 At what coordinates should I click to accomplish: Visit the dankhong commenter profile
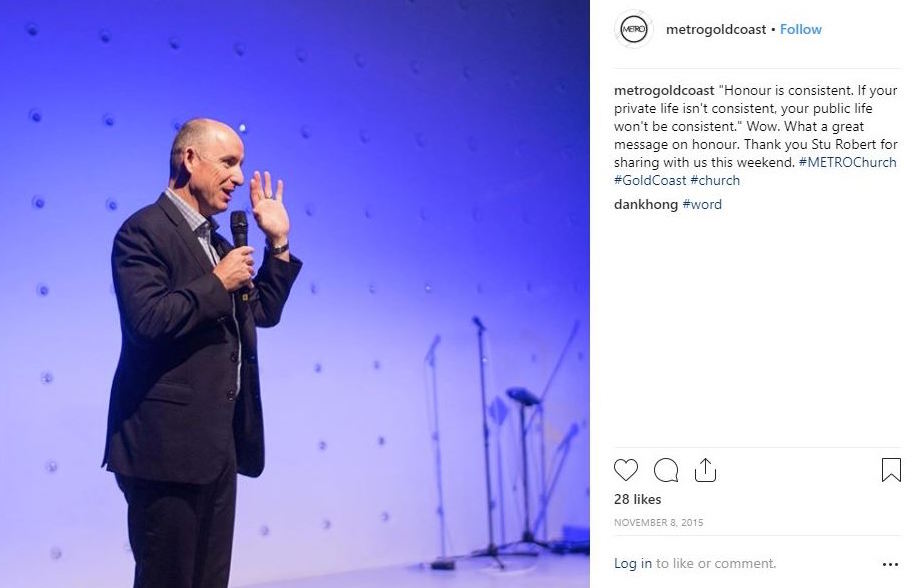pyautogui.click(x=646, y=205)
